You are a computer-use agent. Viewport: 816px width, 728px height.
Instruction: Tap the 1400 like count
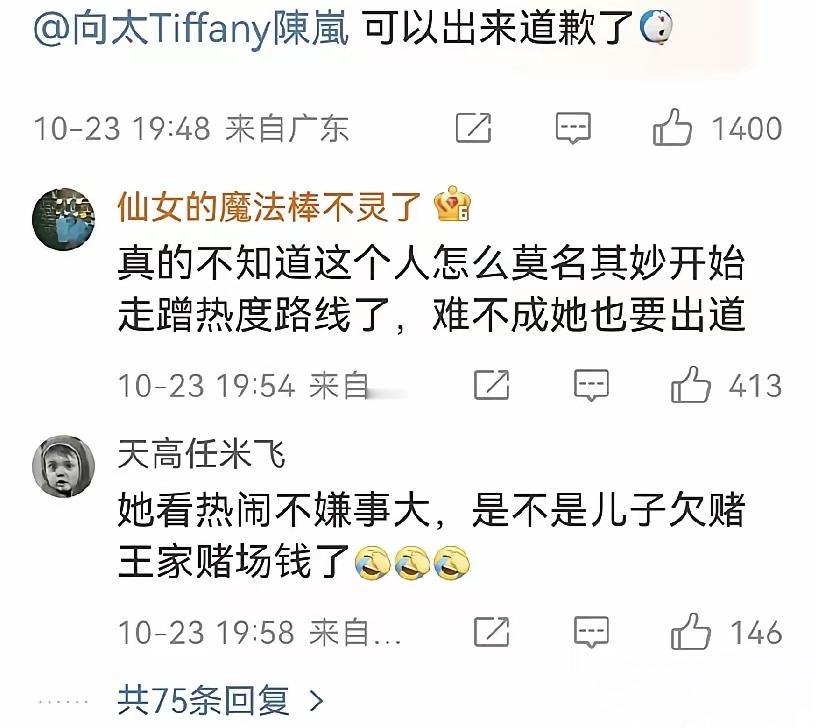[x=747, y=128]
